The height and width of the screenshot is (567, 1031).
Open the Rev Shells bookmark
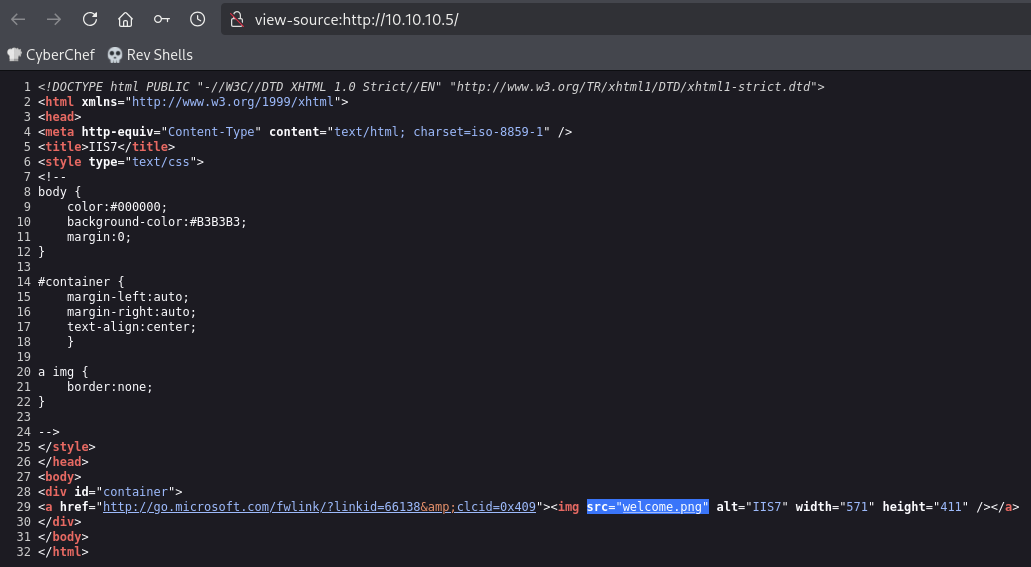(159, 55)
